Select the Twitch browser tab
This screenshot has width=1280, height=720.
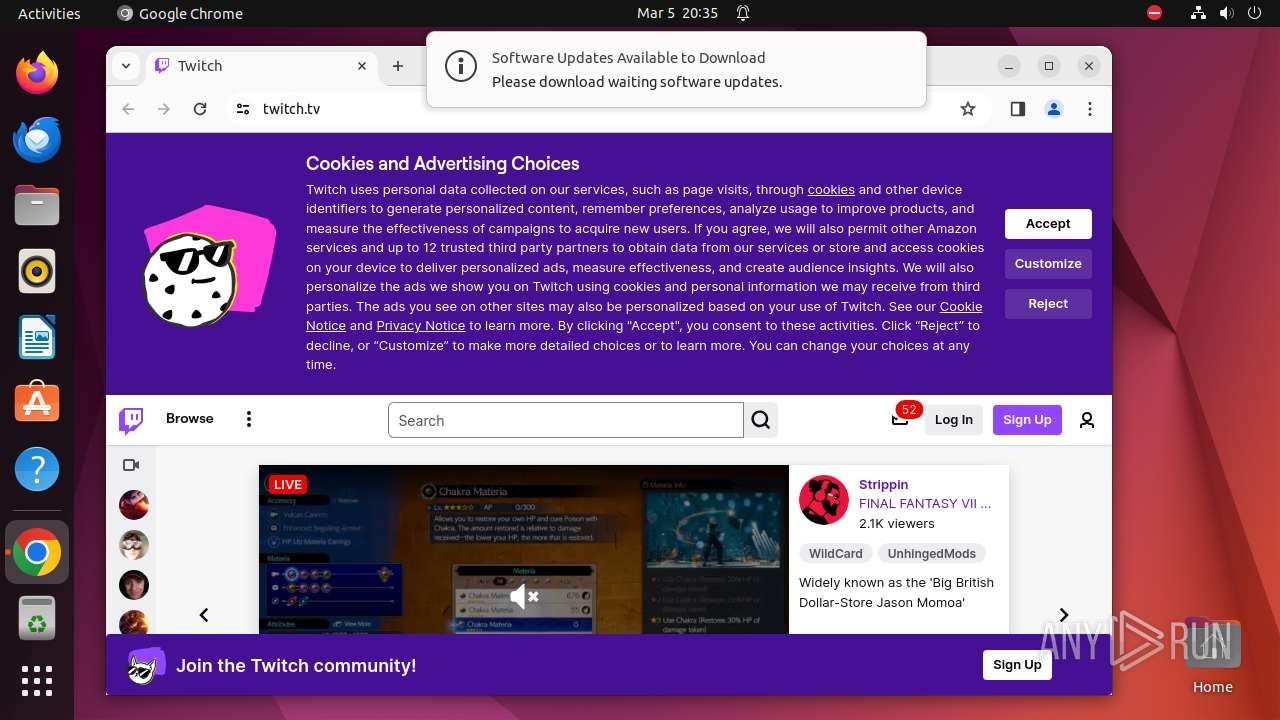262,66
